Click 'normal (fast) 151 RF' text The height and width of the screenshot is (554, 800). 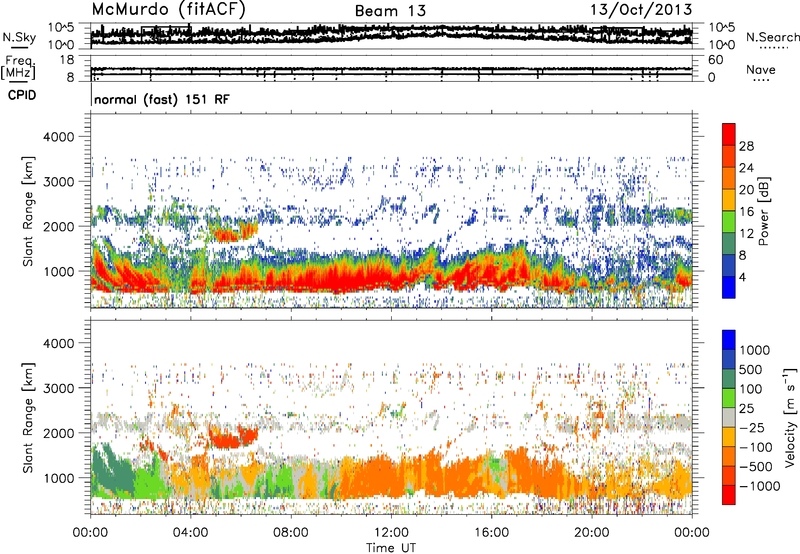coord(162,99)
